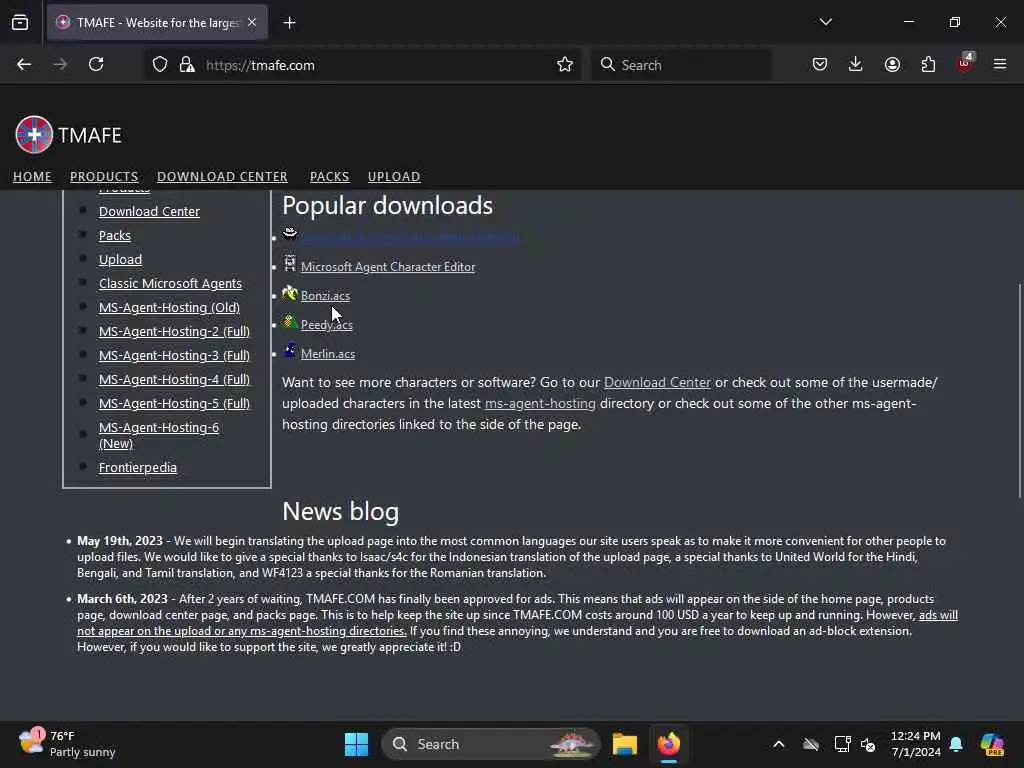
Task: Close the TMAFE browser tab
Action: (x=252, y=23)
